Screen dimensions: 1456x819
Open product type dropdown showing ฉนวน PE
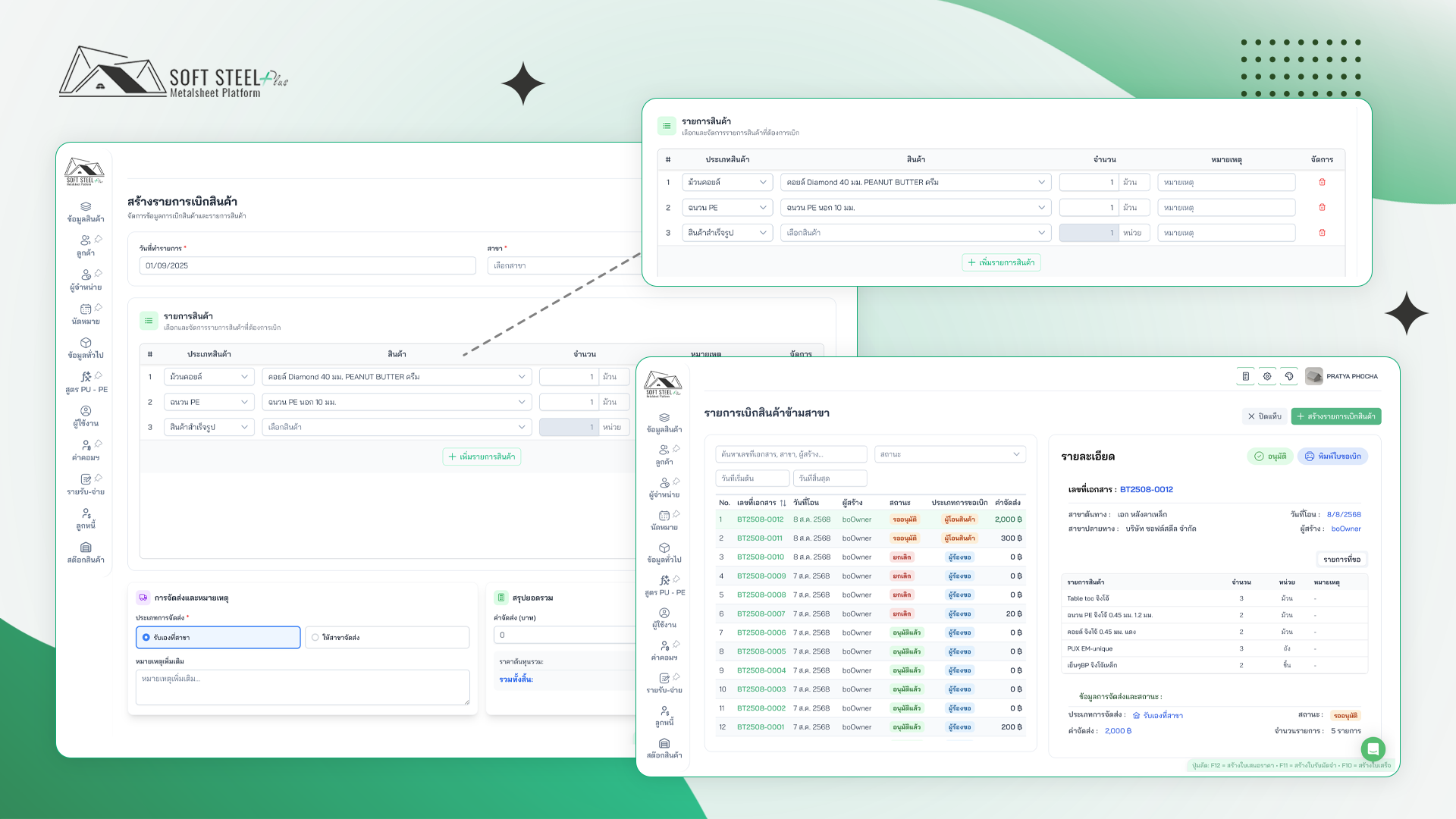pos(726,208)
